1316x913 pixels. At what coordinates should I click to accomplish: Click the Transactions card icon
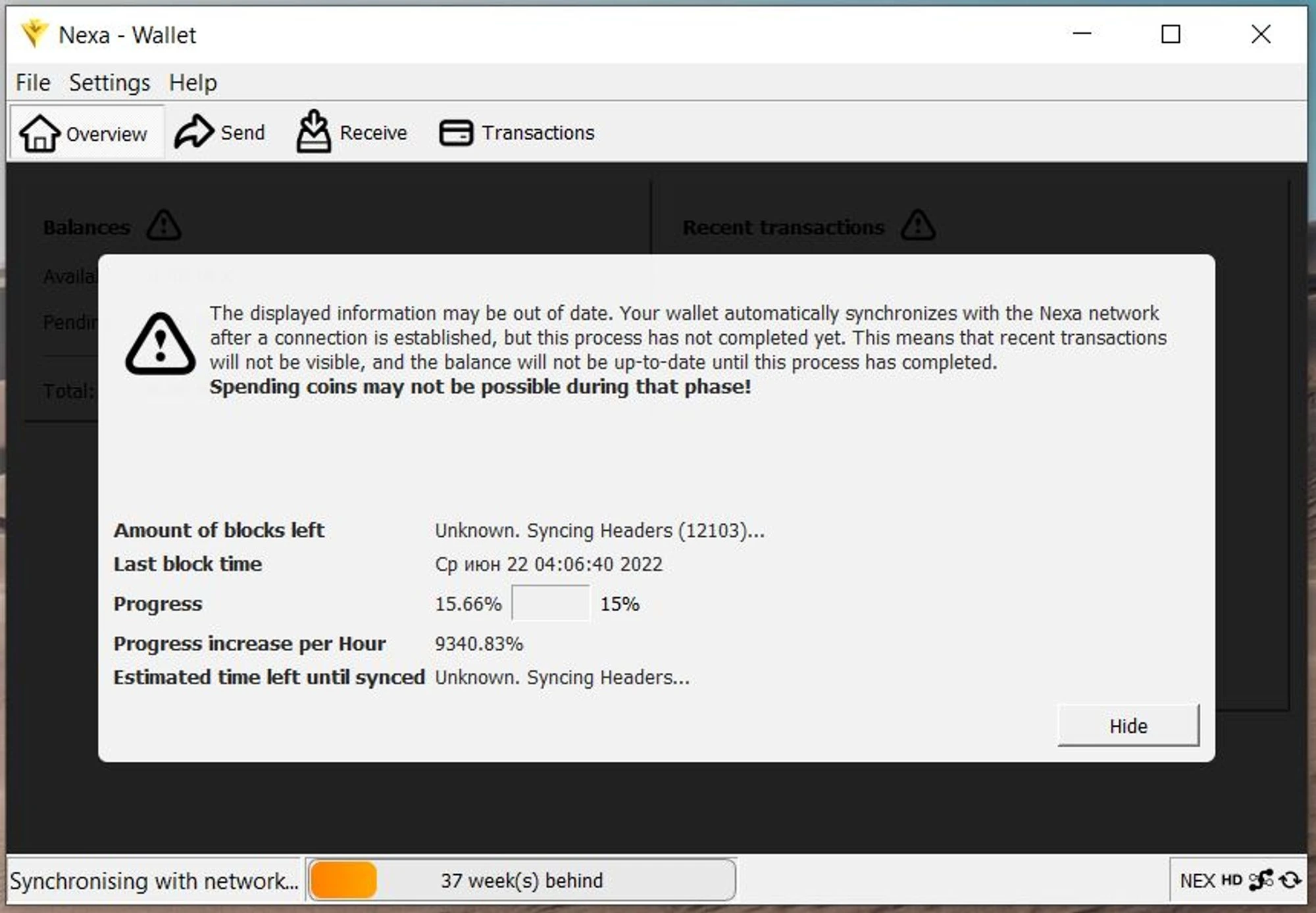pyautogui.click(x=456, y=133)
